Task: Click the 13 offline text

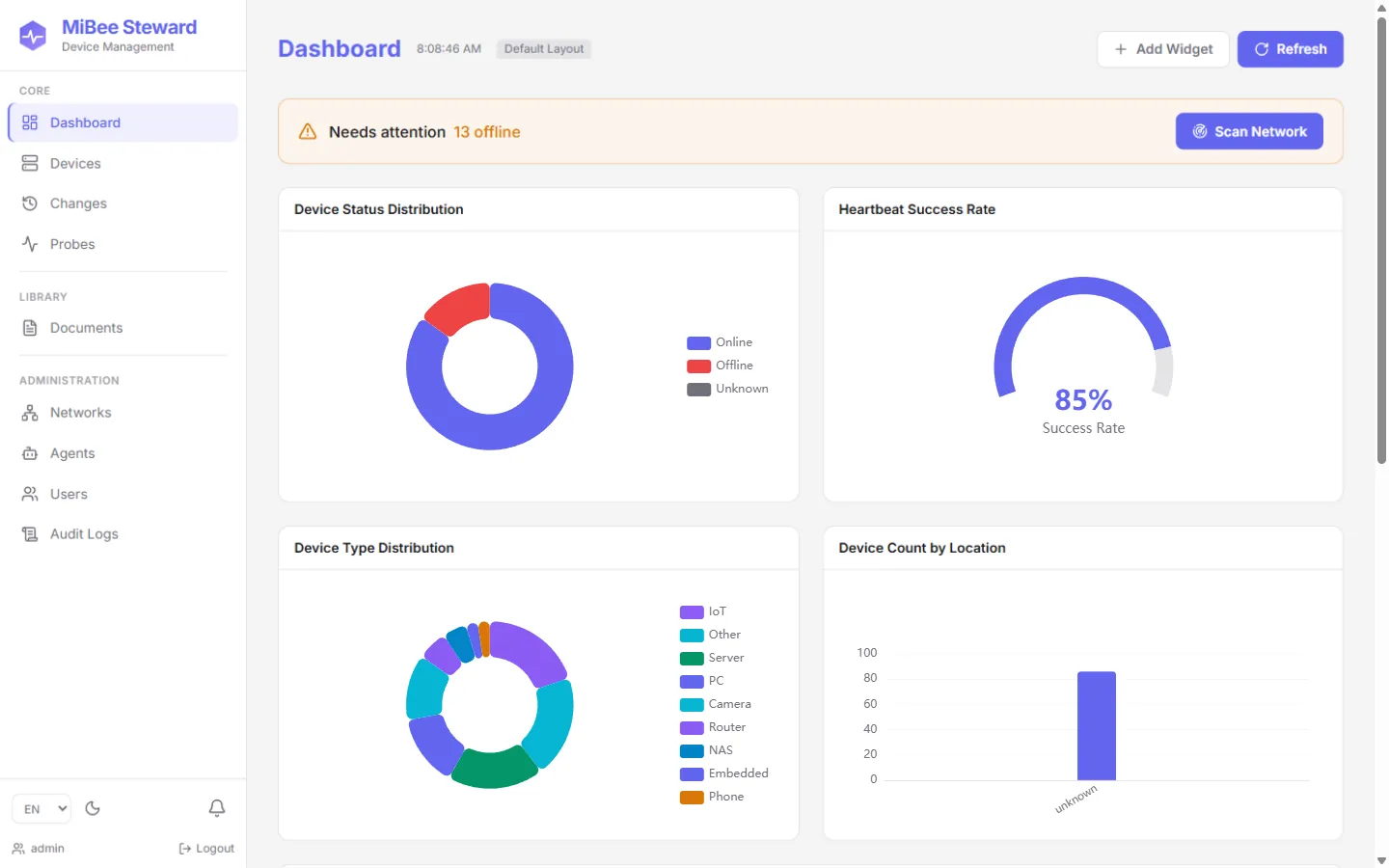Action: (487, 132)
